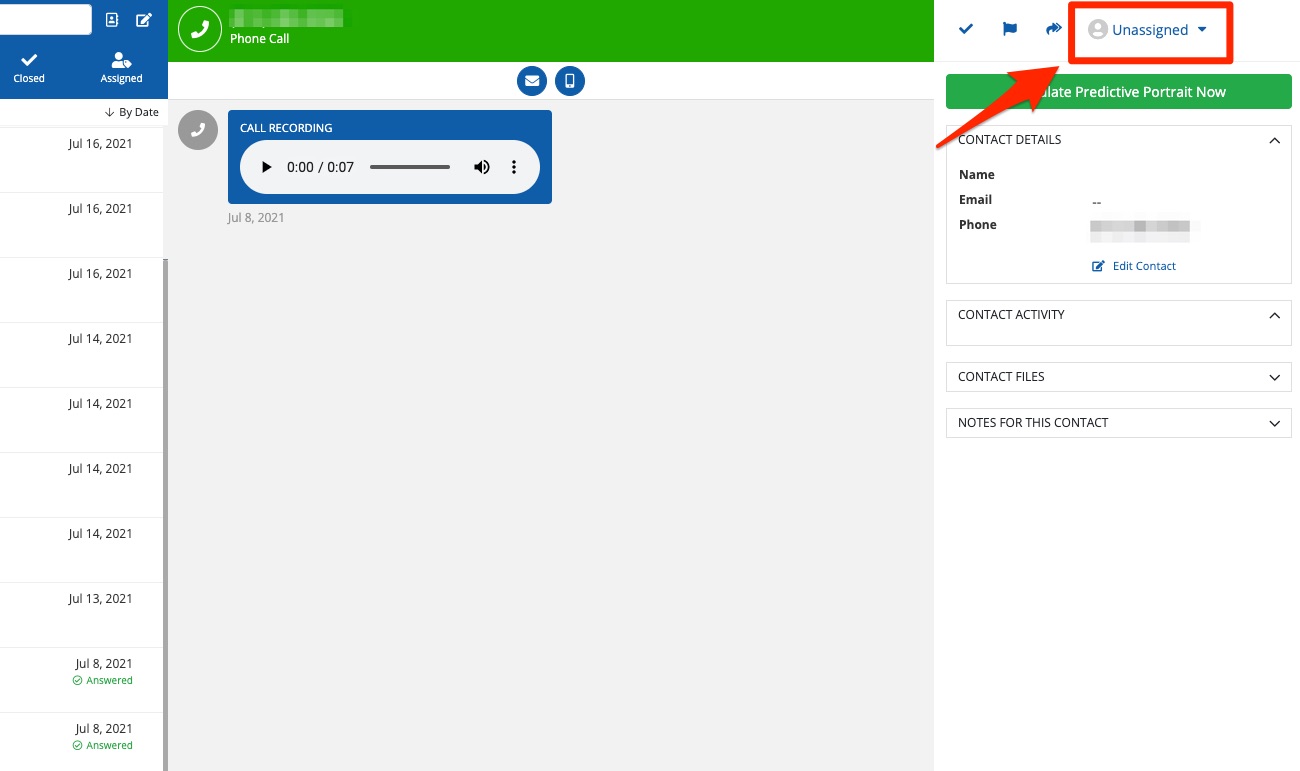The height and width of the screenshot is (771, 1300).
Task: Mute the call recording audio
Action: click(x=482, y=167)
